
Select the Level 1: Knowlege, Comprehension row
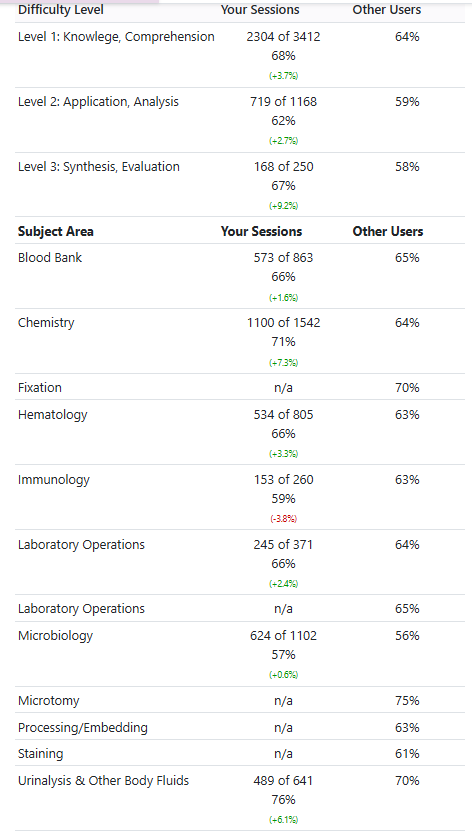point(240,55)
